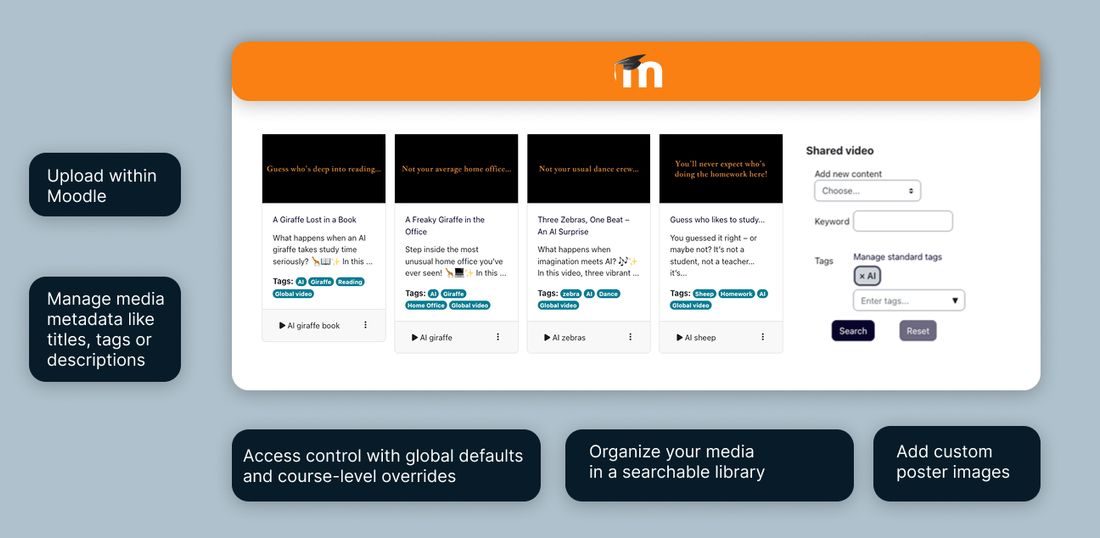Image resolution: width=1100 pixels, height=538 pixels.
Task: Open thumbnail 'doing the homework here!'
Action: [x=720, y=169]
